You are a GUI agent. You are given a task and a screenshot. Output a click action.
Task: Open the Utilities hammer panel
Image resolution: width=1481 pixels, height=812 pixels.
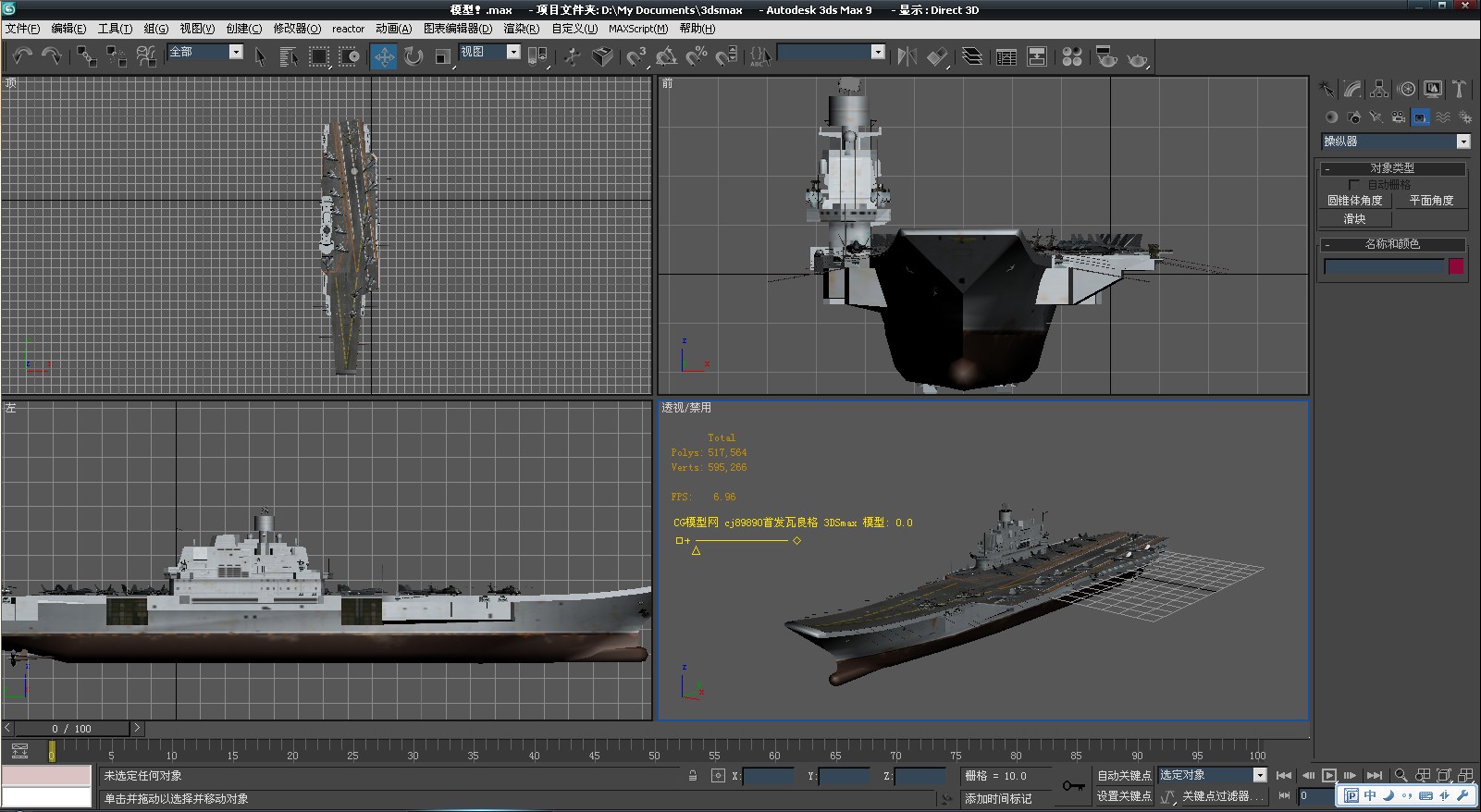point(1459,90)
